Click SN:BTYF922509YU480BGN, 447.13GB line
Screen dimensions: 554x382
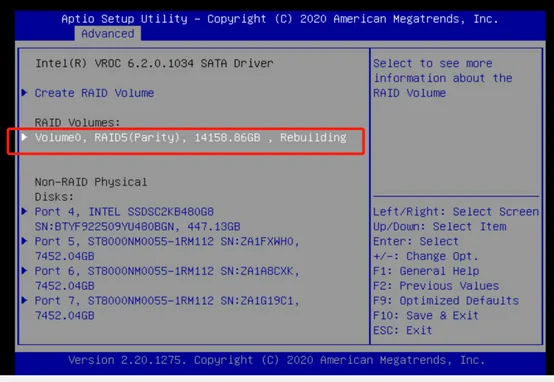(137, 227)
